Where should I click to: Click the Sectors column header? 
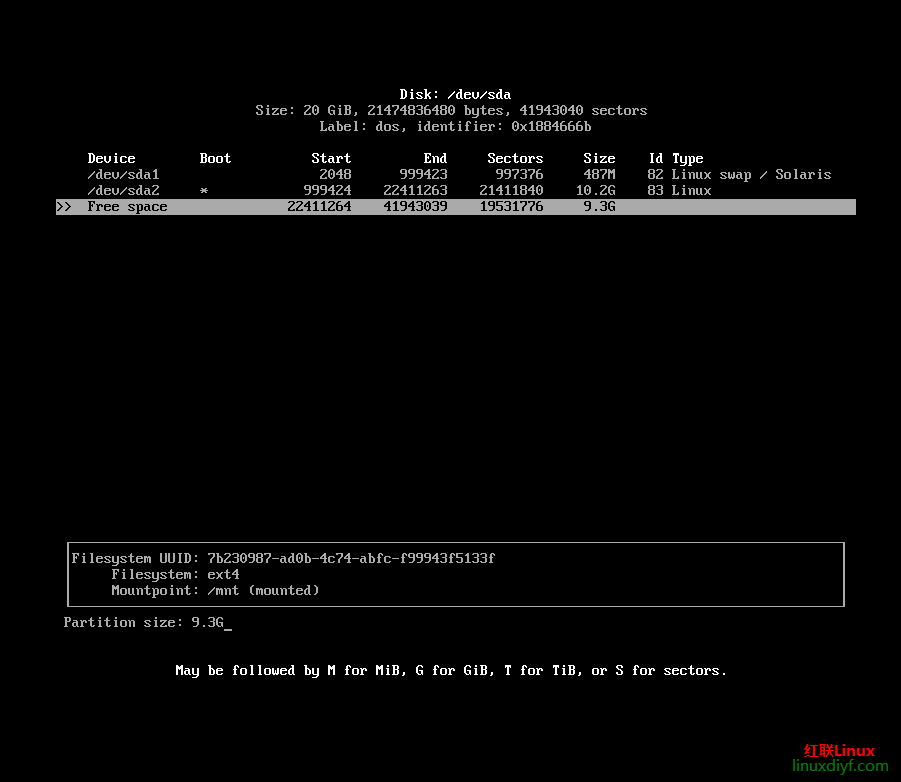(x=515, y=158)
